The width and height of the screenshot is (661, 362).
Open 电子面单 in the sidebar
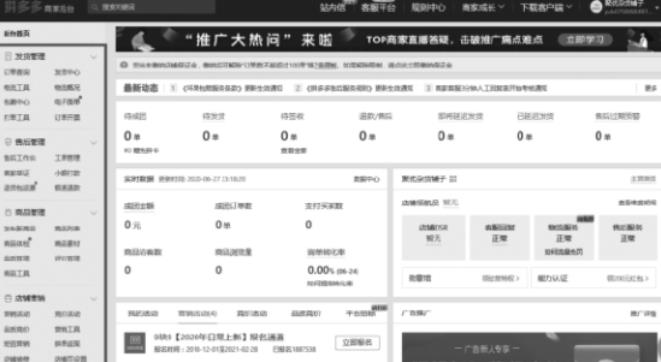67,102
